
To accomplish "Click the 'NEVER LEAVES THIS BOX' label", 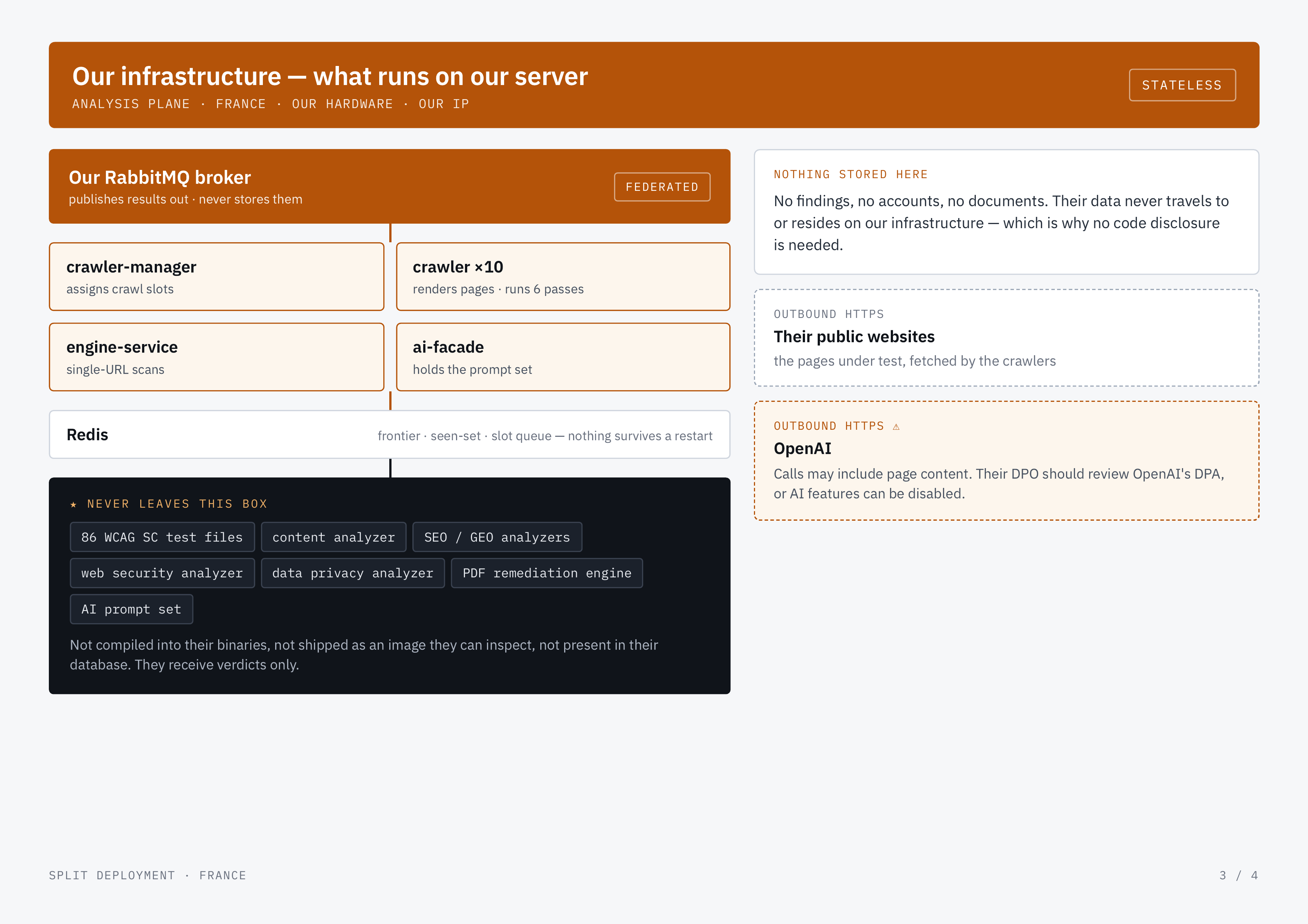I will pos(177,504).
